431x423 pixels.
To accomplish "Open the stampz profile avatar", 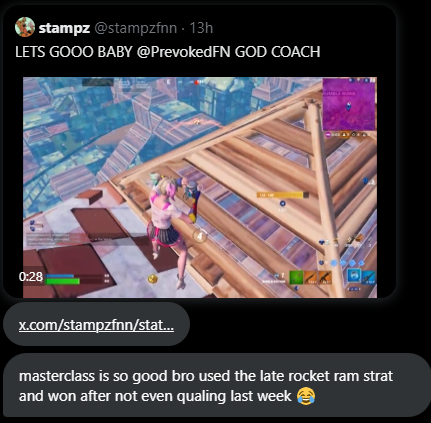I will coord(25,27).
